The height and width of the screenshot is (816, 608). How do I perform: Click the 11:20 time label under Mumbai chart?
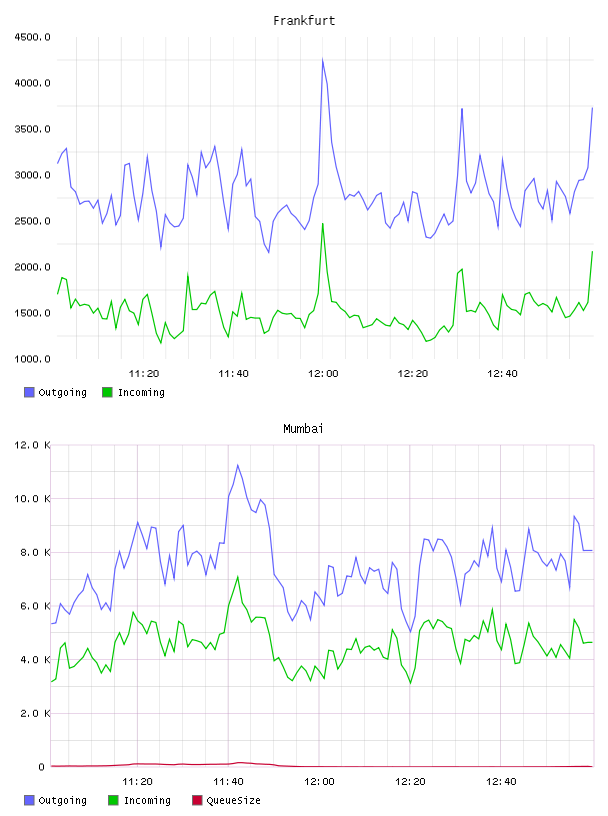pos(137,782)
